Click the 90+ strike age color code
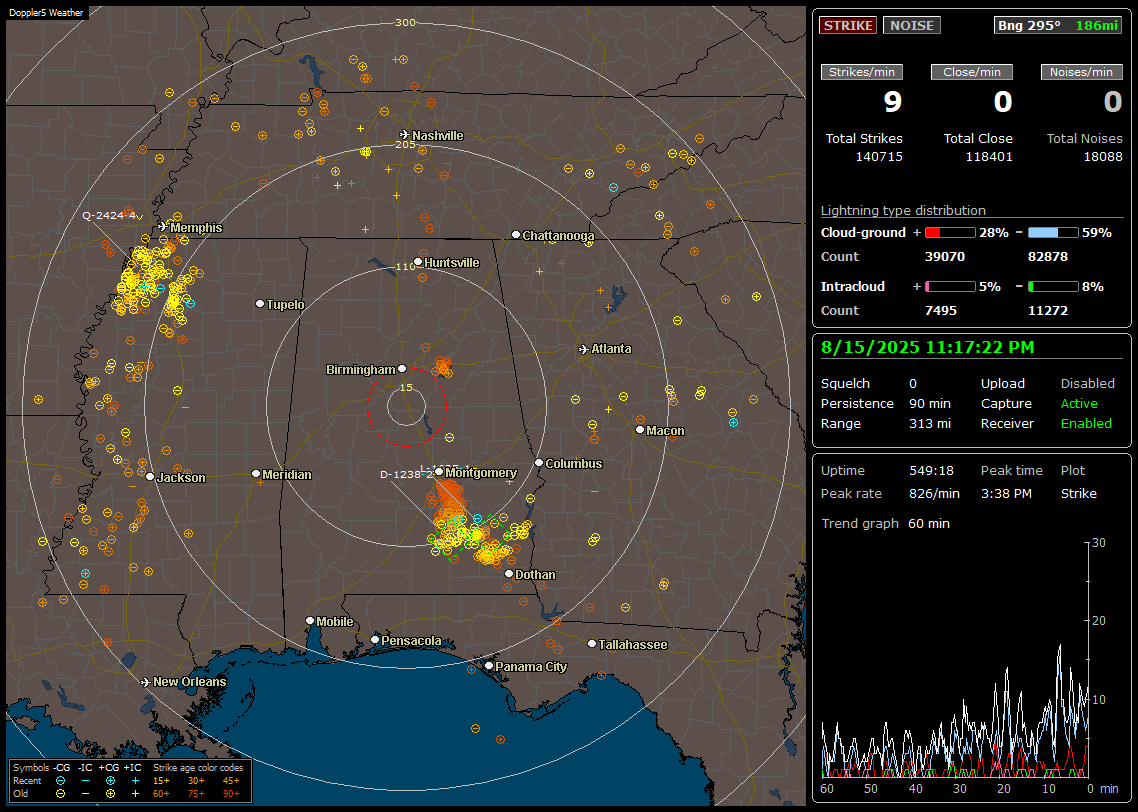 point(231,794)
